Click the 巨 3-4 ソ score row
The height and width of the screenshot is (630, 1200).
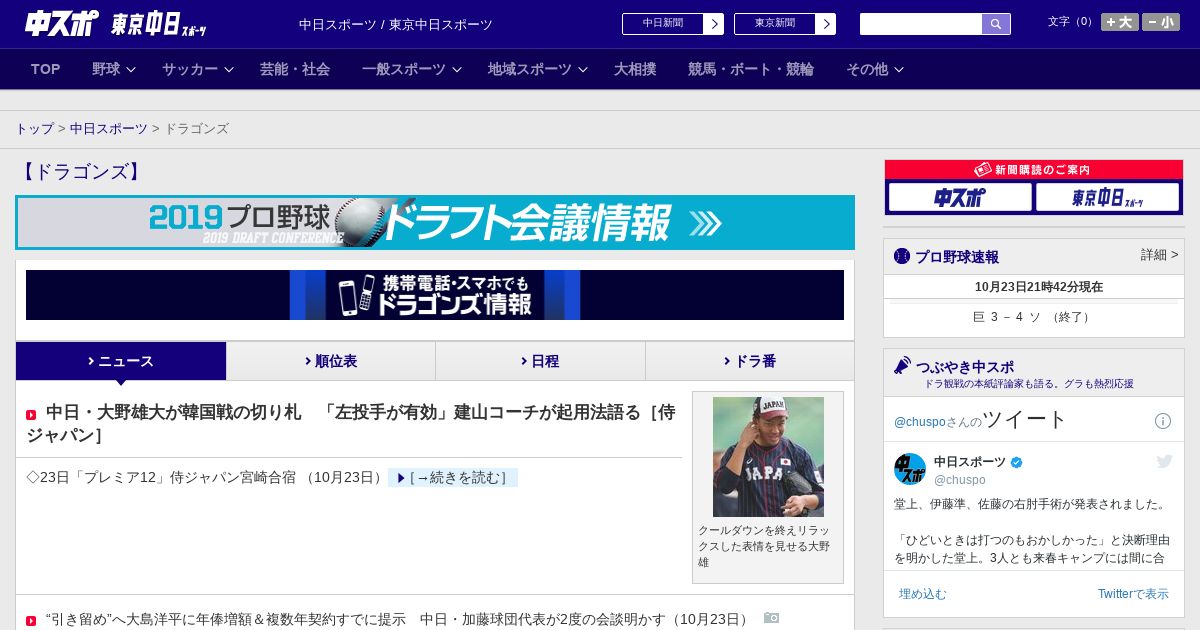[1034, 317]
